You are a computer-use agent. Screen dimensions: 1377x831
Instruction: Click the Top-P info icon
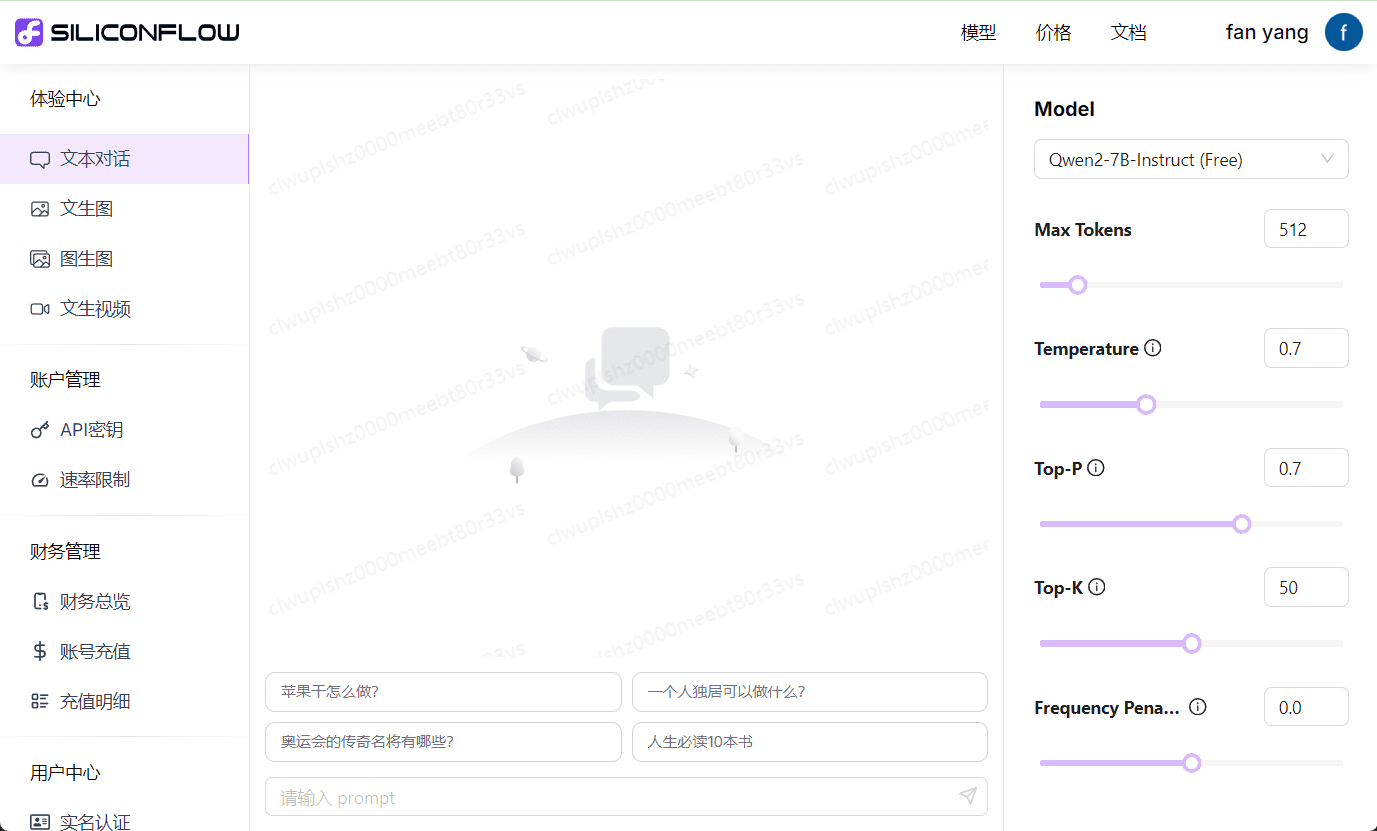point(1096,468)
